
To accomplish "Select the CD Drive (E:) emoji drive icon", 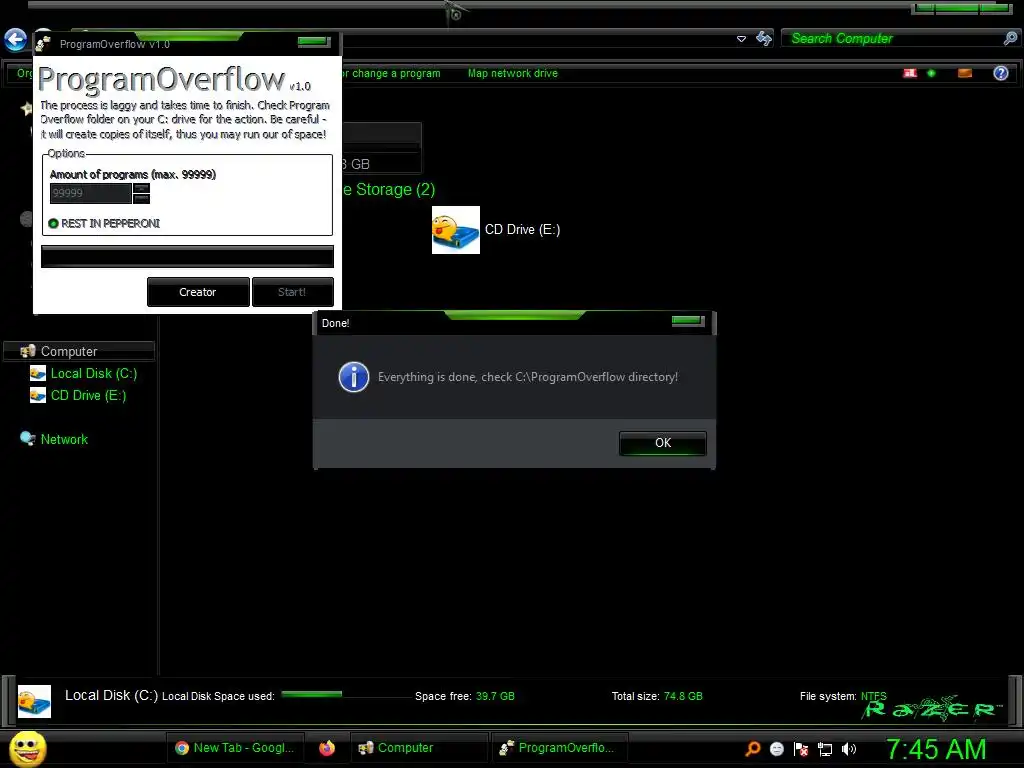I will [456, 230].
